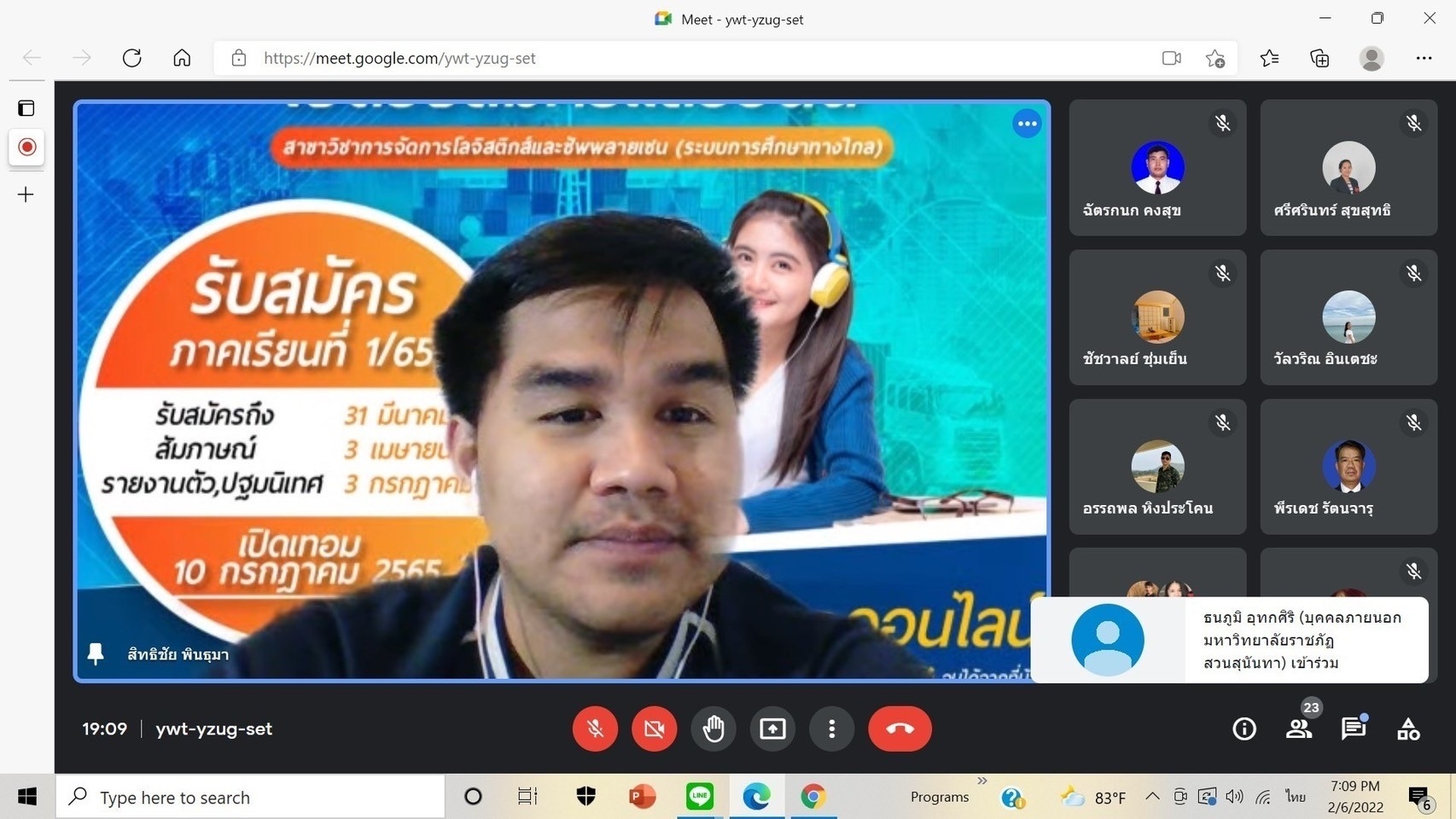This screenshot has height=819, width=1456.
Task: Unmute the microphone in the call bar
Action: (x=595, y=729)
